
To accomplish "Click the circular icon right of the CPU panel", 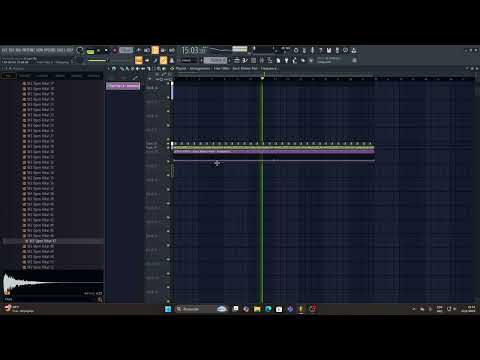I will (296, 50).
